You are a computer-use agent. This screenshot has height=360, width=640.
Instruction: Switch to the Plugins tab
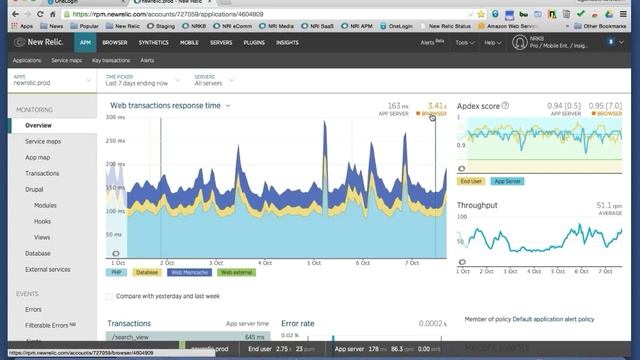click(x=254, y=42)
